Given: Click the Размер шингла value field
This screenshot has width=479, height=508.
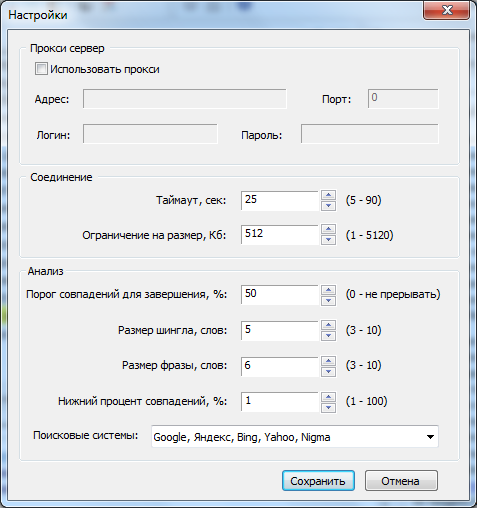Looking at the screenshot, I should coord(280,330).
